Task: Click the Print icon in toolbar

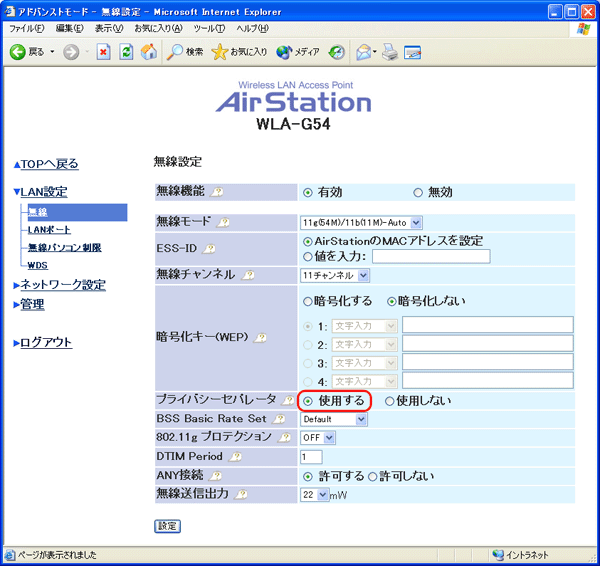Action: coord(390,52)
